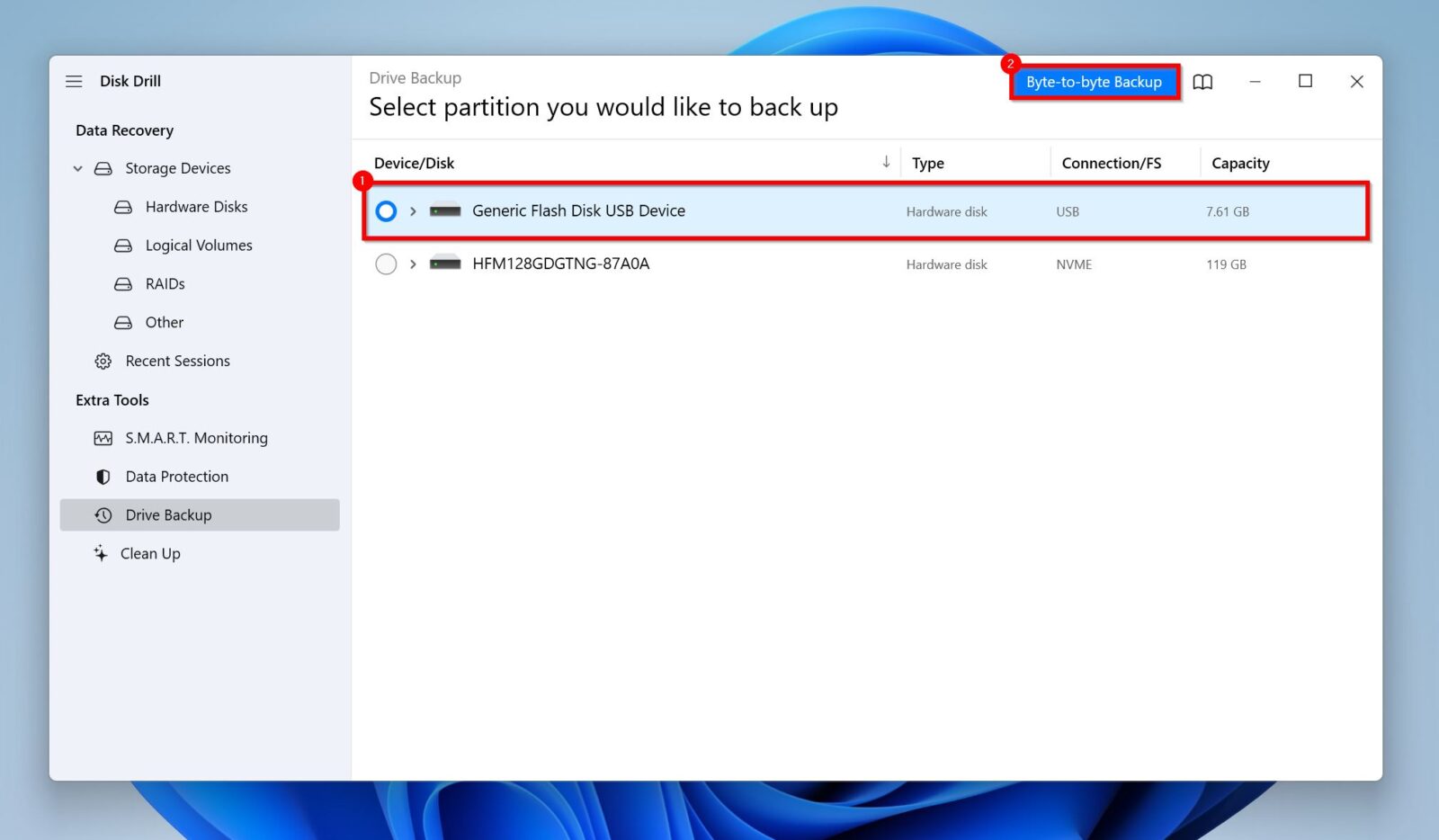
Task: Click the Hardware Disks drive icon
Action: coord(122,206)
